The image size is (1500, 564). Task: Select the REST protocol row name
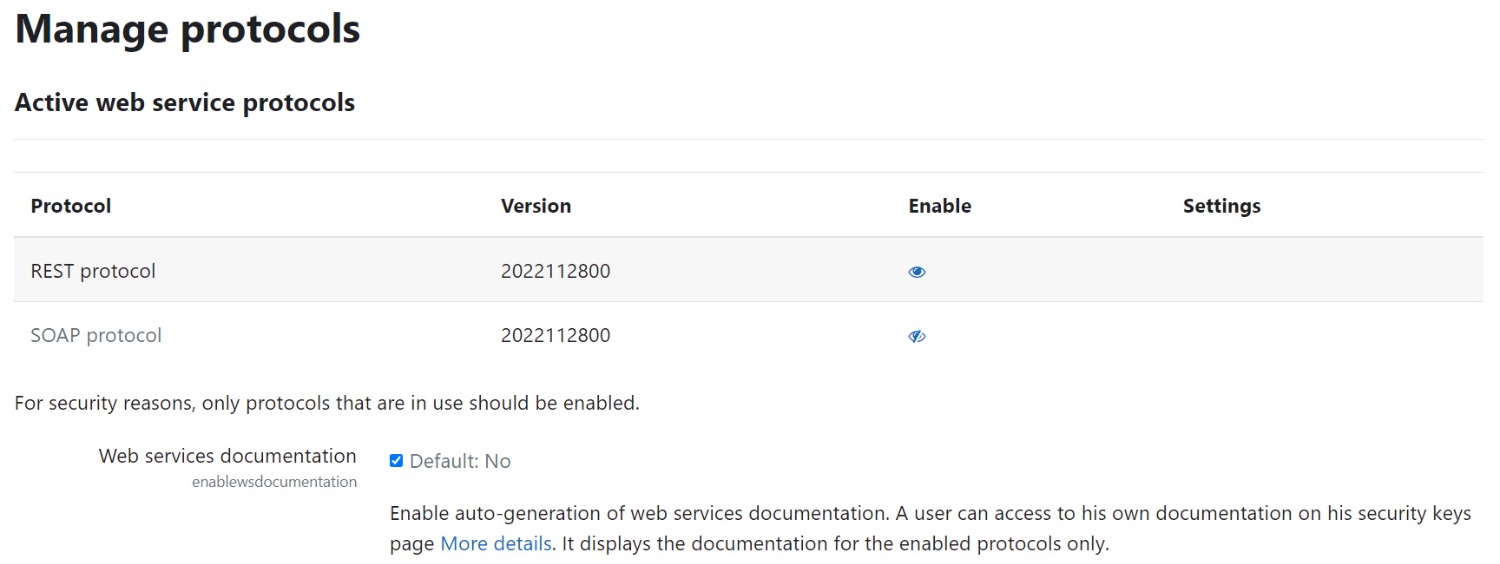(x=93, y=271)
